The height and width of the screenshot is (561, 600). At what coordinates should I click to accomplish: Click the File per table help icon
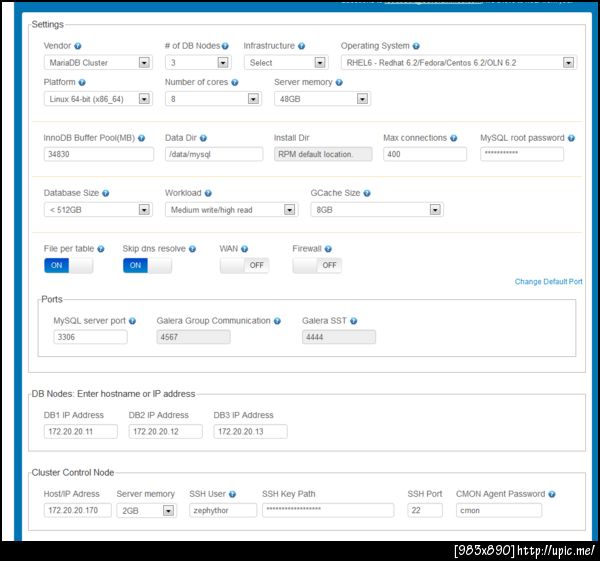pos(101,249)
